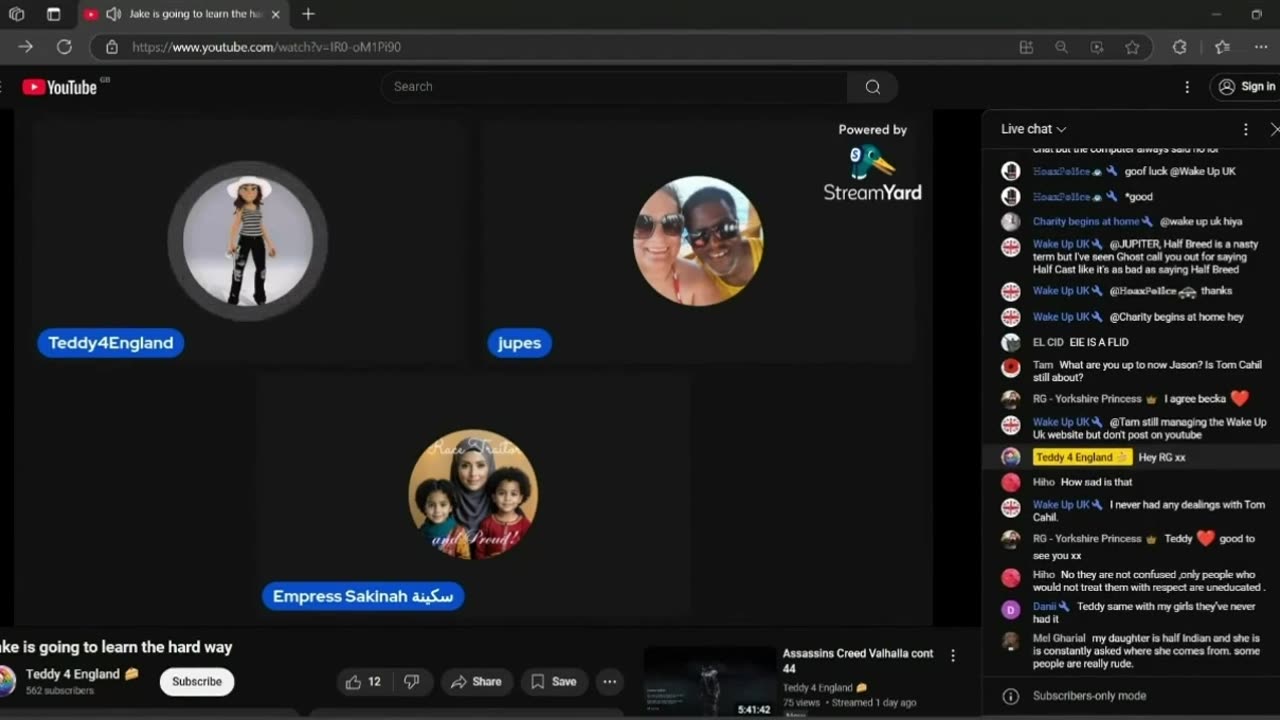Click the Danii chat avatar
1280x720 pixels.
coord(1011,609)
